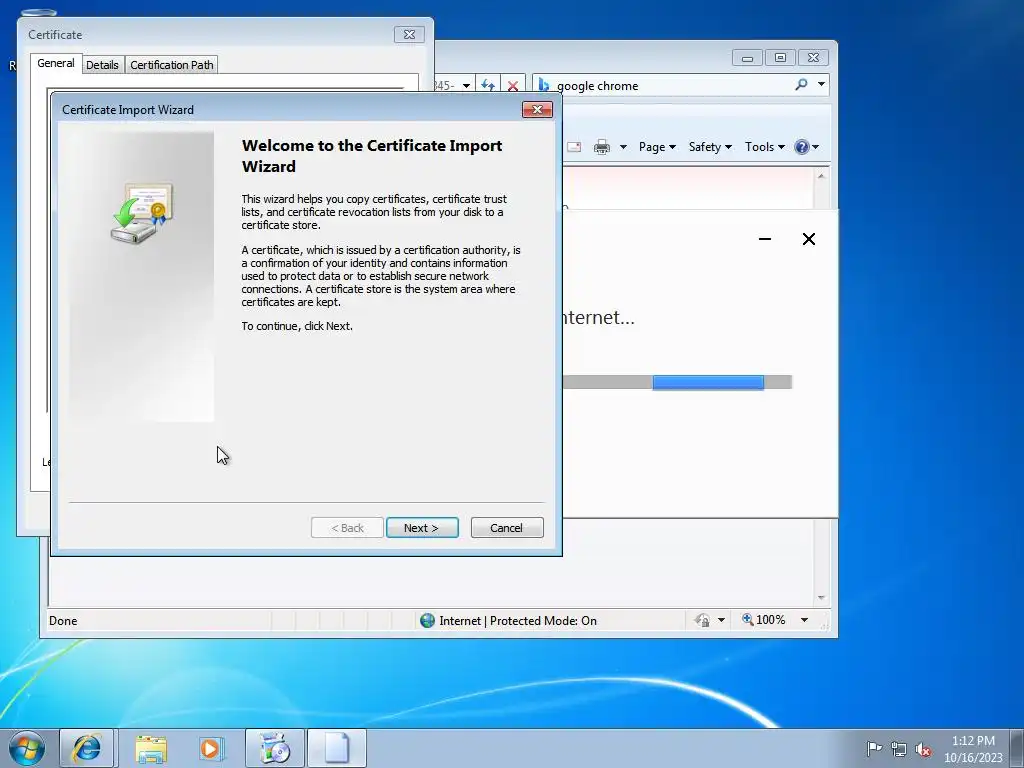Click the muted volume tray icon
The width and height of the screenshot is (1024, 768).
click(923, 749)
